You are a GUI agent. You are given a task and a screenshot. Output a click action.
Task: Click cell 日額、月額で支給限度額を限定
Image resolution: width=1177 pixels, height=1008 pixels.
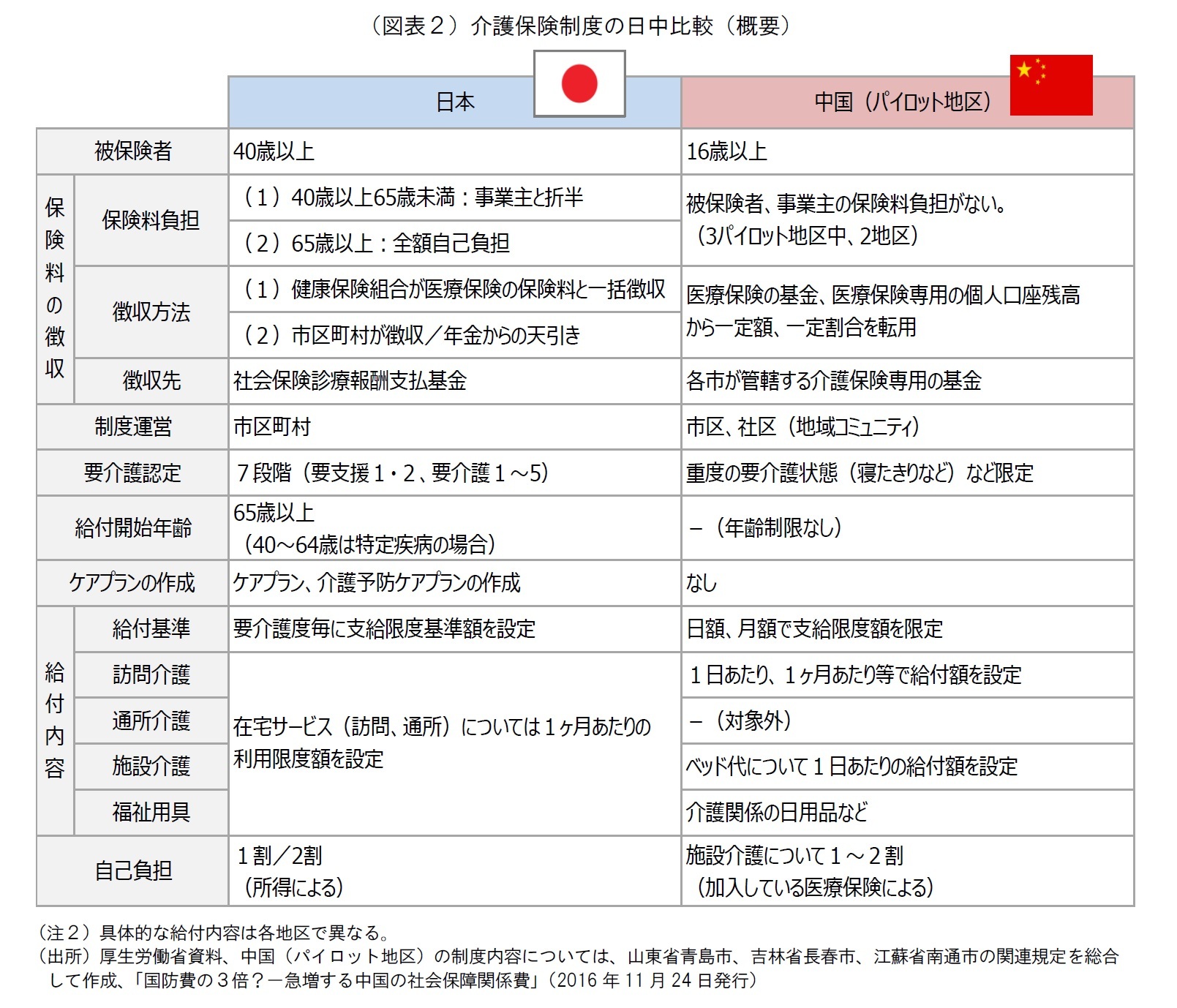pyautogui.click(x=908, y=629)
